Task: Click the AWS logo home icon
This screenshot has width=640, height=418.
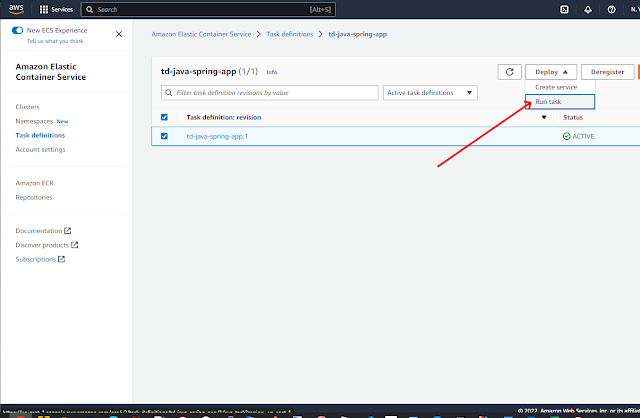Action: coord(16,9)
